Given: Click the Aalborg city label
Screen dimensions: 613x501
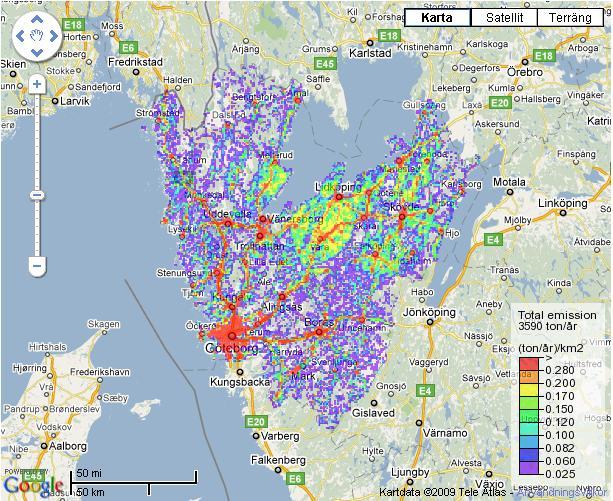Looking at the screenshot, I should 67,446.
